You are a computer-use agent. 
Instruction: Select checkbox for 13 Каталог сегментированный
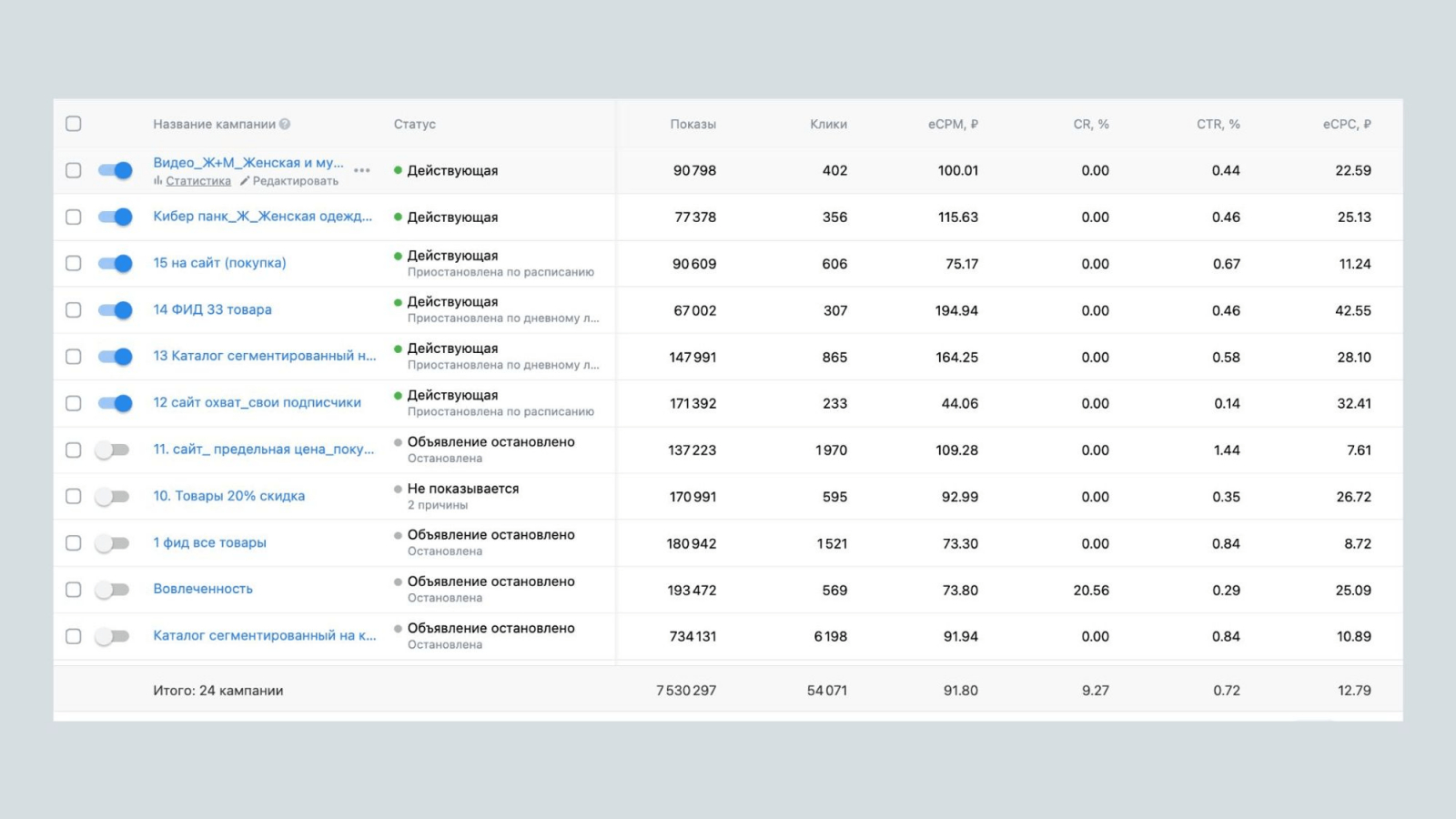tap(74, 357)
